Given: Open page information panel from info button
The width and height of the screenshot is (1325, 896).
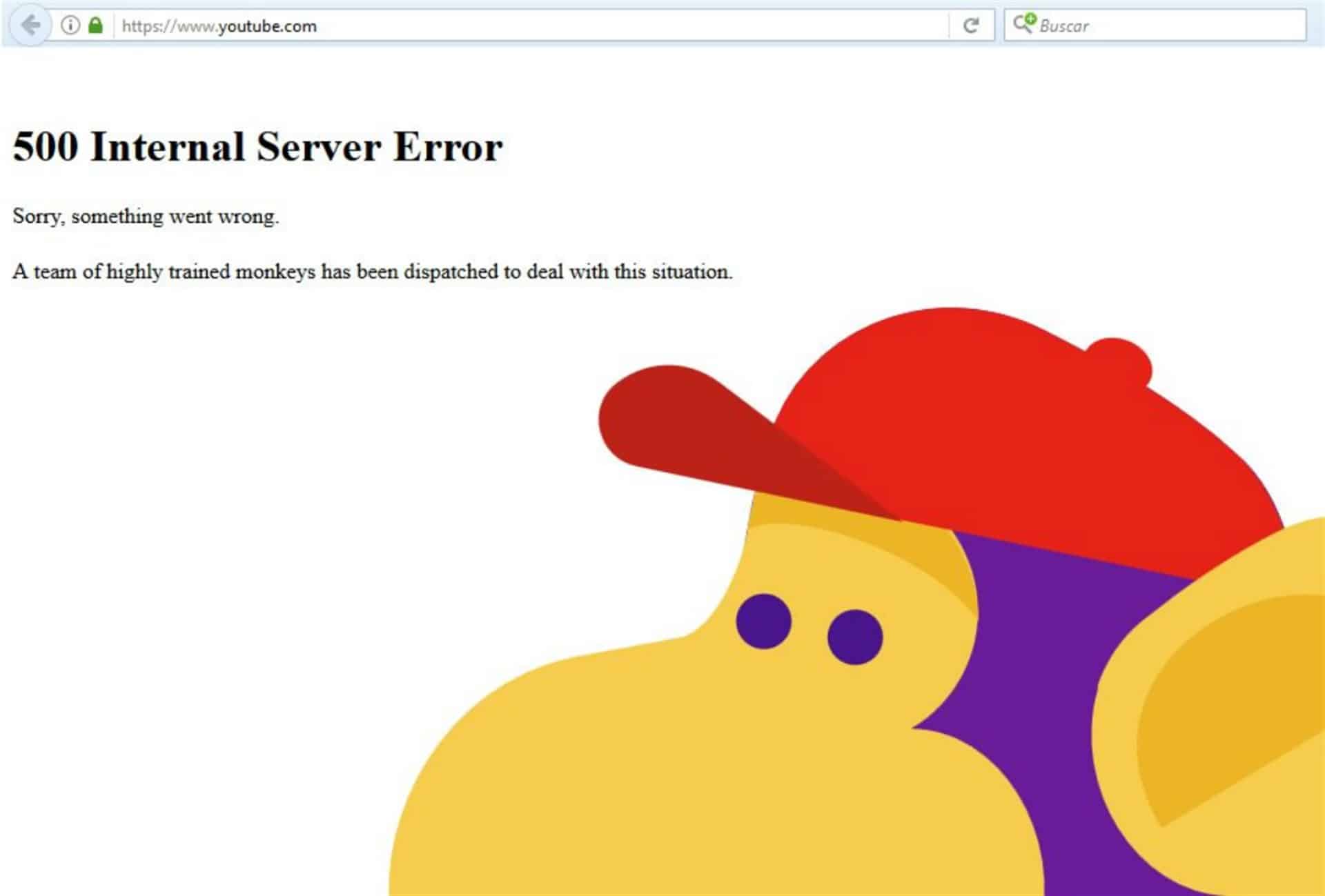Looking at the screenshot, I should 71,26.
